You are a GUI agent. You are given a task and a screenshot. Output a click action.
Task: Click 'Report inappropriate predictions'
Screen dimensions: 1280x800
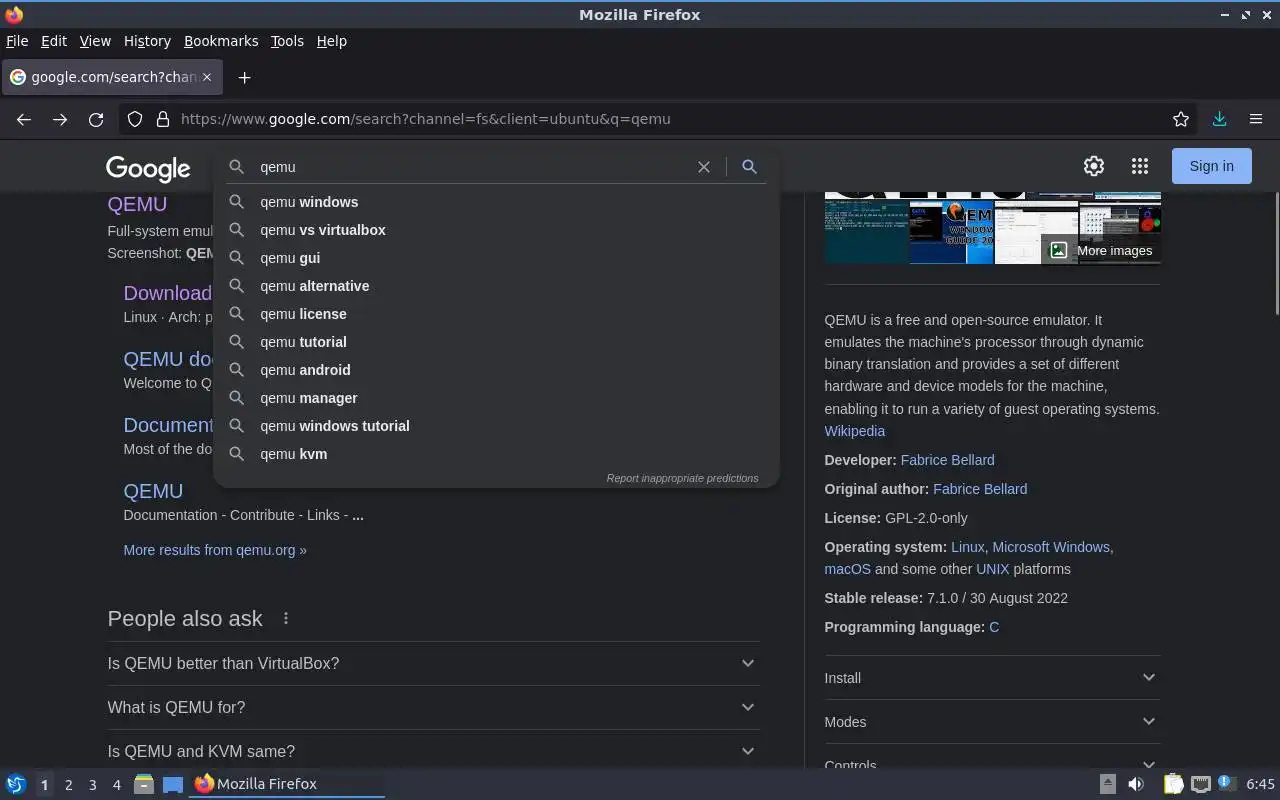pyautogui.click(x=682, y=478)
